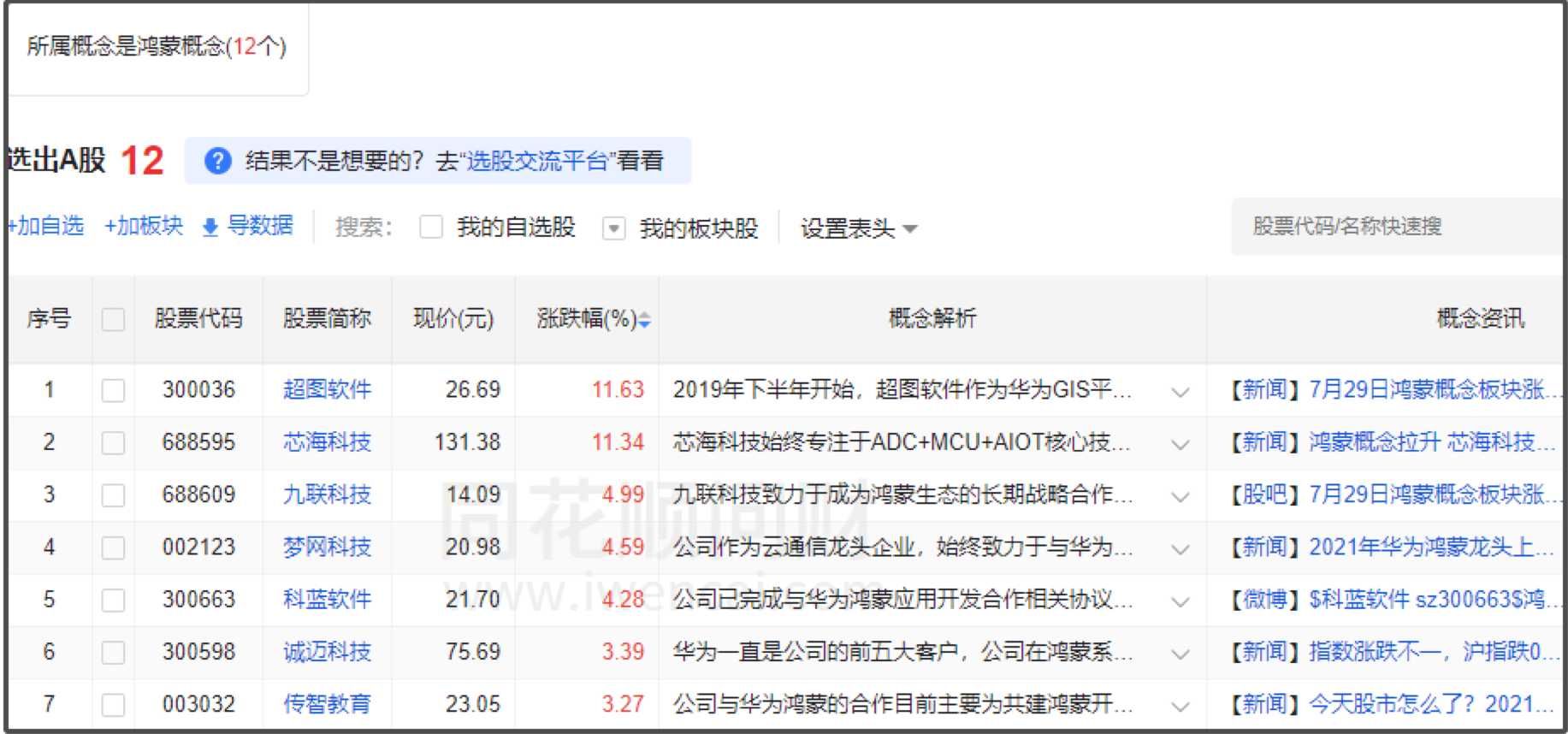
Task: Expand concept analysis for 诚迈科技 row
Action: [1180, 654]
